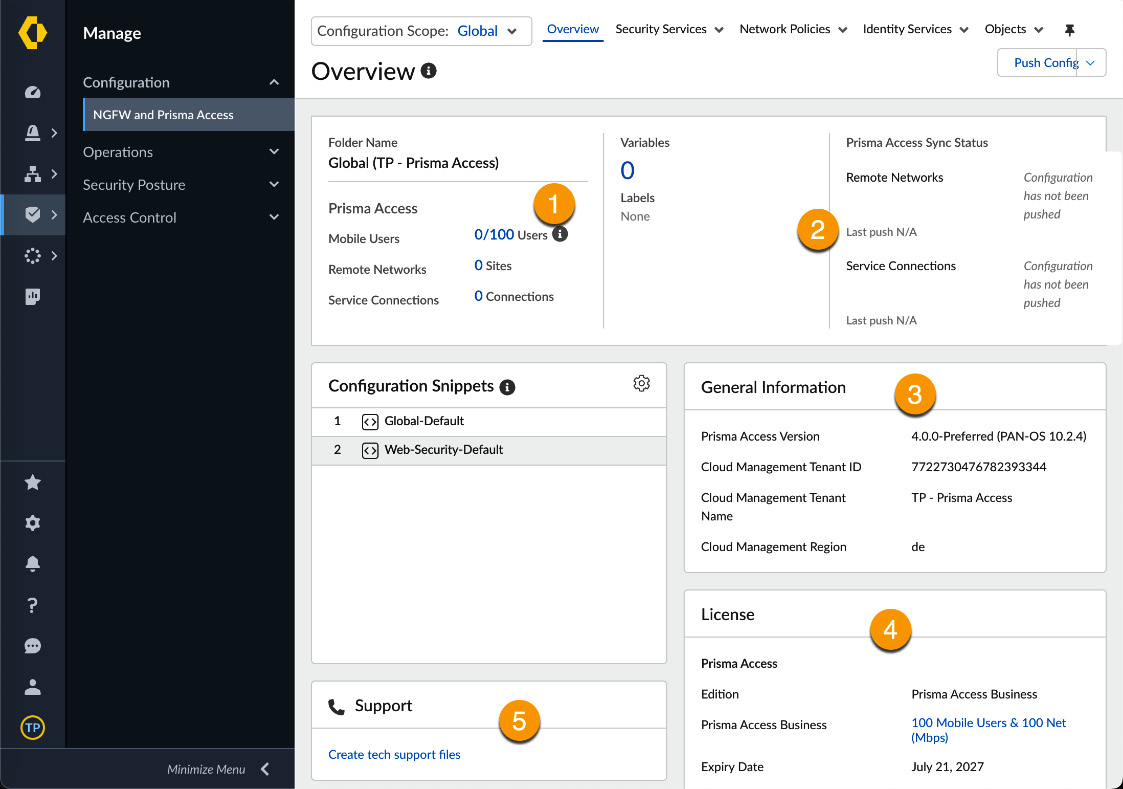1123x789 pixels.
Task: Collapse the Configuration section
Action: 274,82
